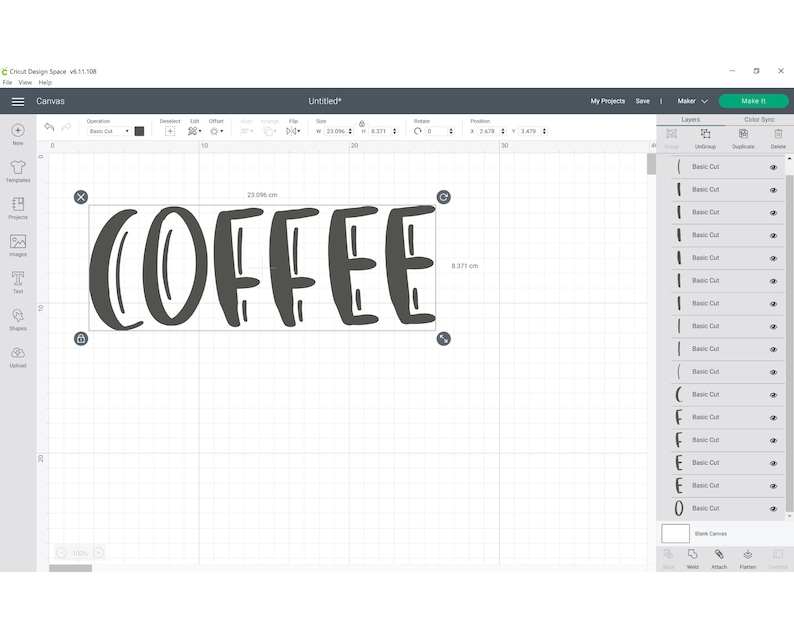The width and height of the screenshot is (794, 638).
Task: Open the Shapes panel
Action: click(18, 320)
